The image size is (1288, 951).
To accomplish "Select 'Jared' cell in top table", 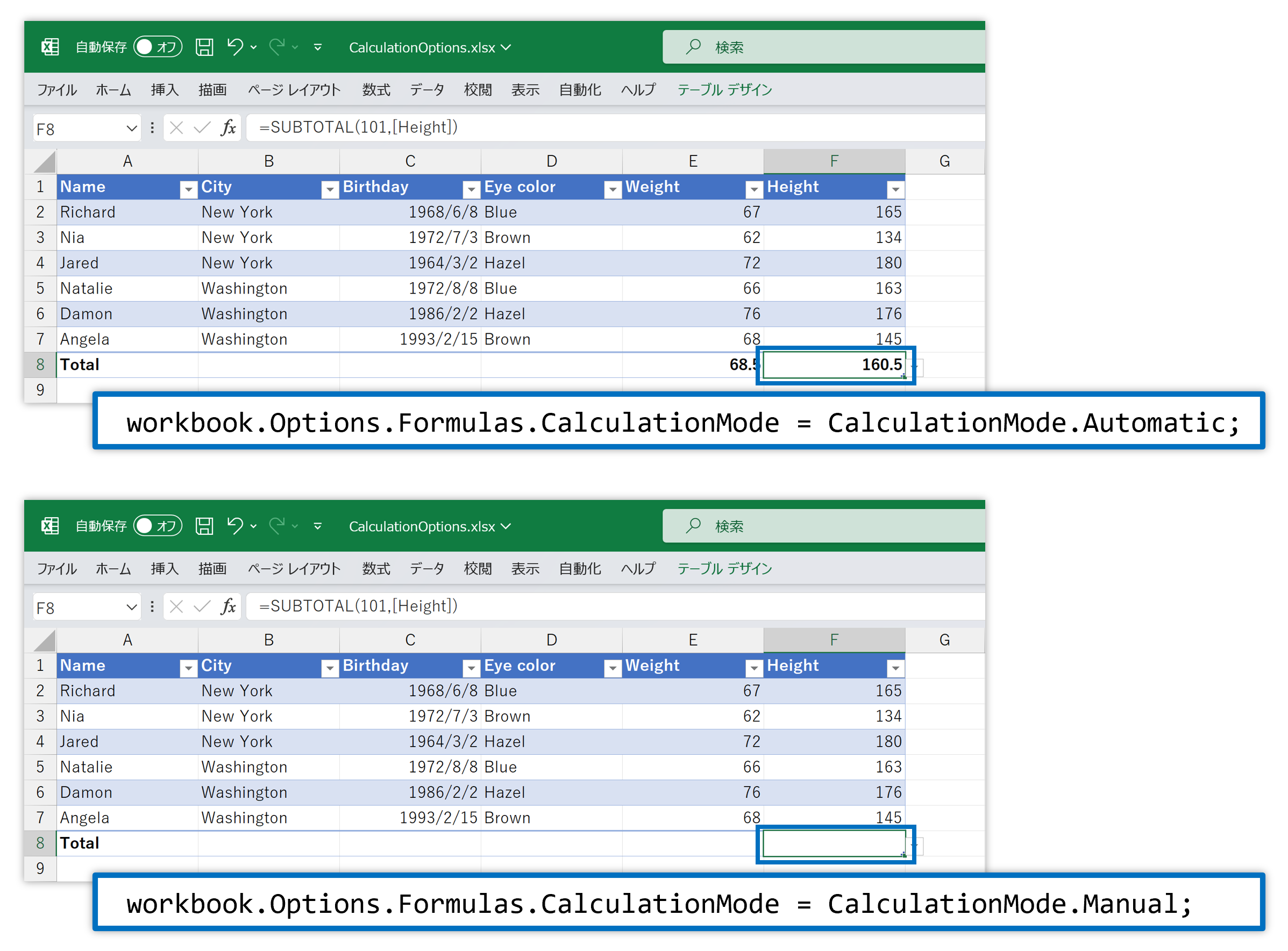I will 127,263.
